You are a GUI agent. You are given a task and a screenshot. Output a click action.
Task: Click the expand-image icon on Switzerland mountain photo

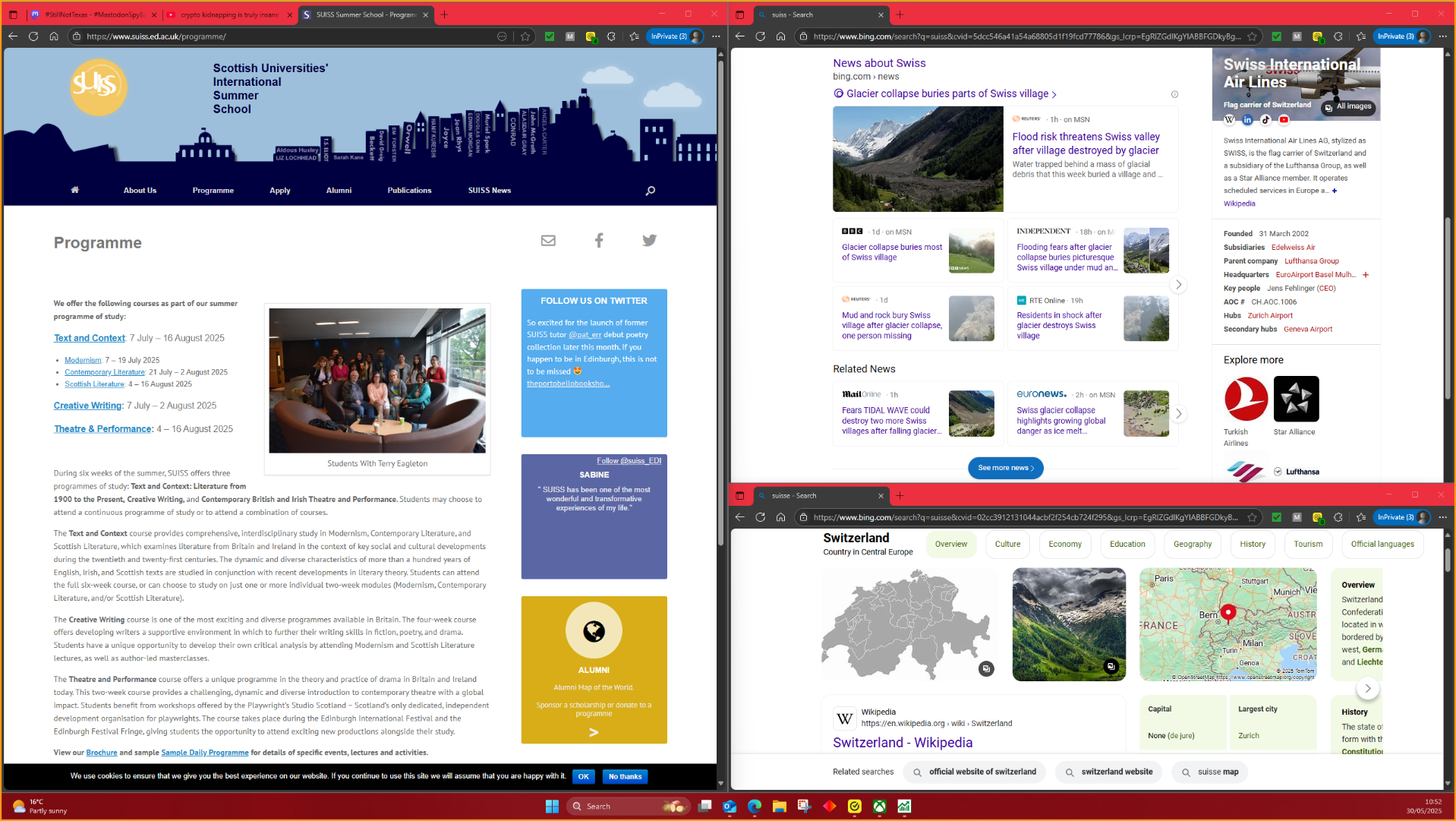pyautogui.click(x=1111, y=666)
